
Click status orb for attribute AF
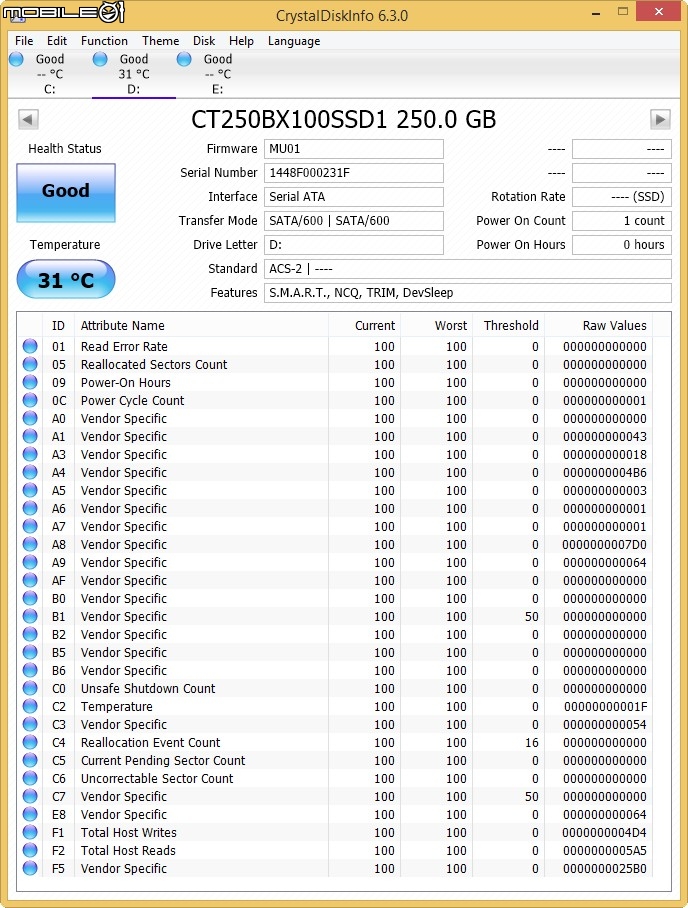pos(30,580)
